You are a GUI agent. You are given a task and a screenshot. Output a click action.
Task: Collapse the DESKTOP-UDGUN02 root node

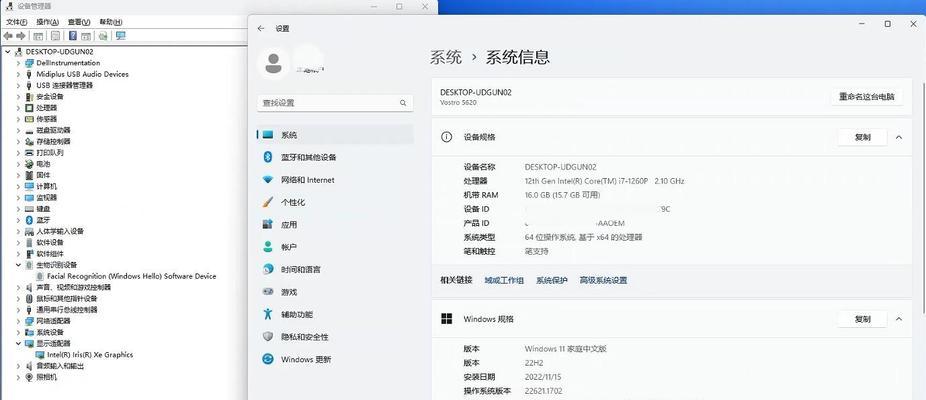click(8, 51)
